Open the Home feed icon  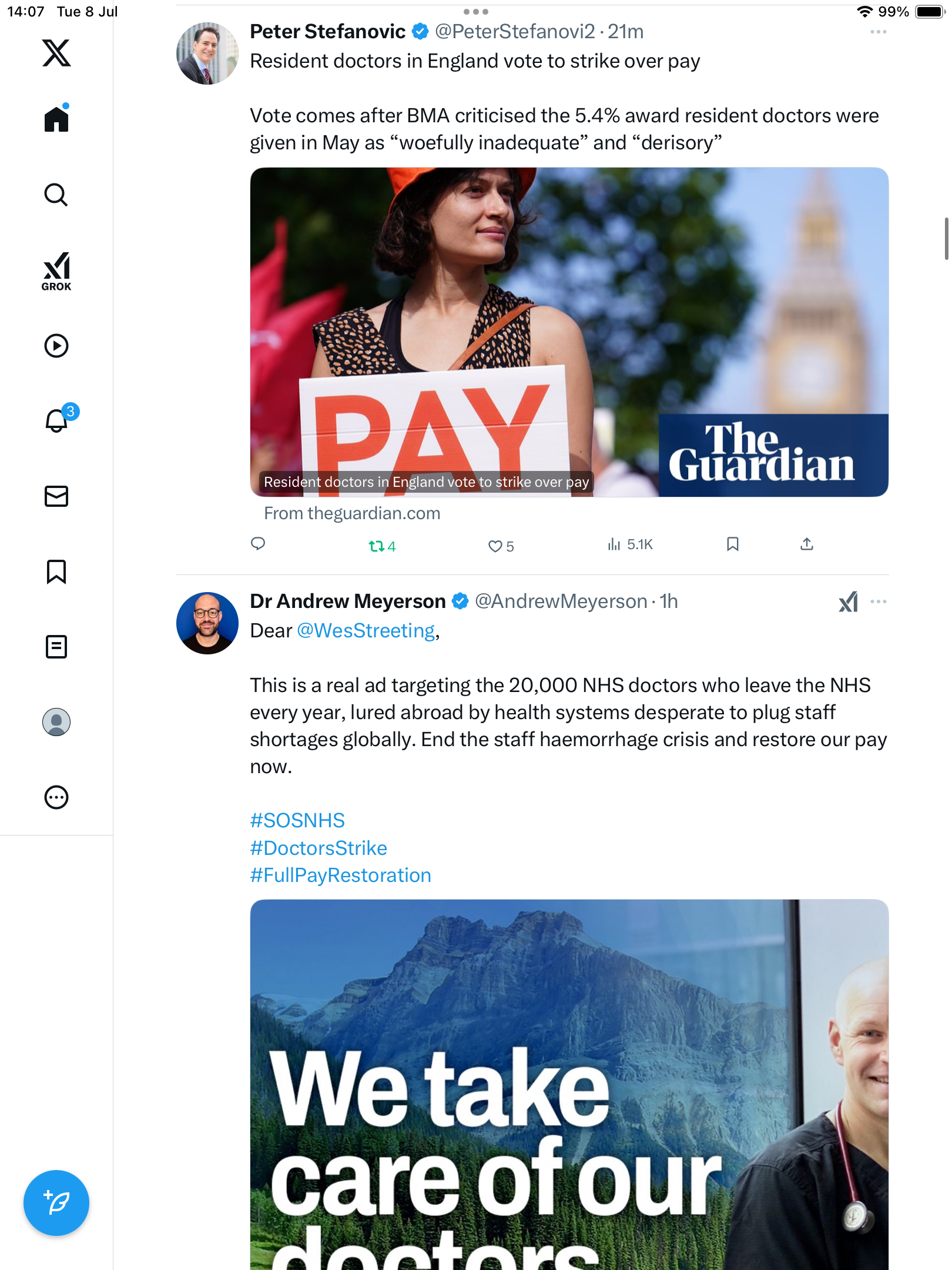click(56, 118)
